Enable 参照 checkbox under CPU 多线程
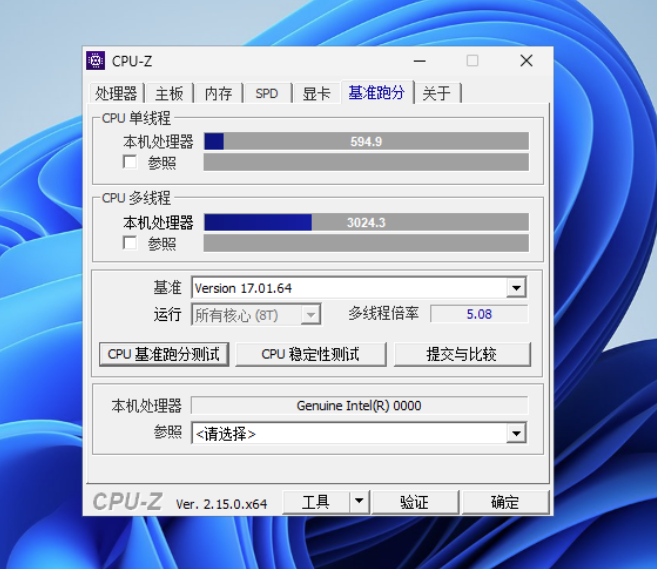The width and height of the screenshot is (657, 569). pos(130,242)
